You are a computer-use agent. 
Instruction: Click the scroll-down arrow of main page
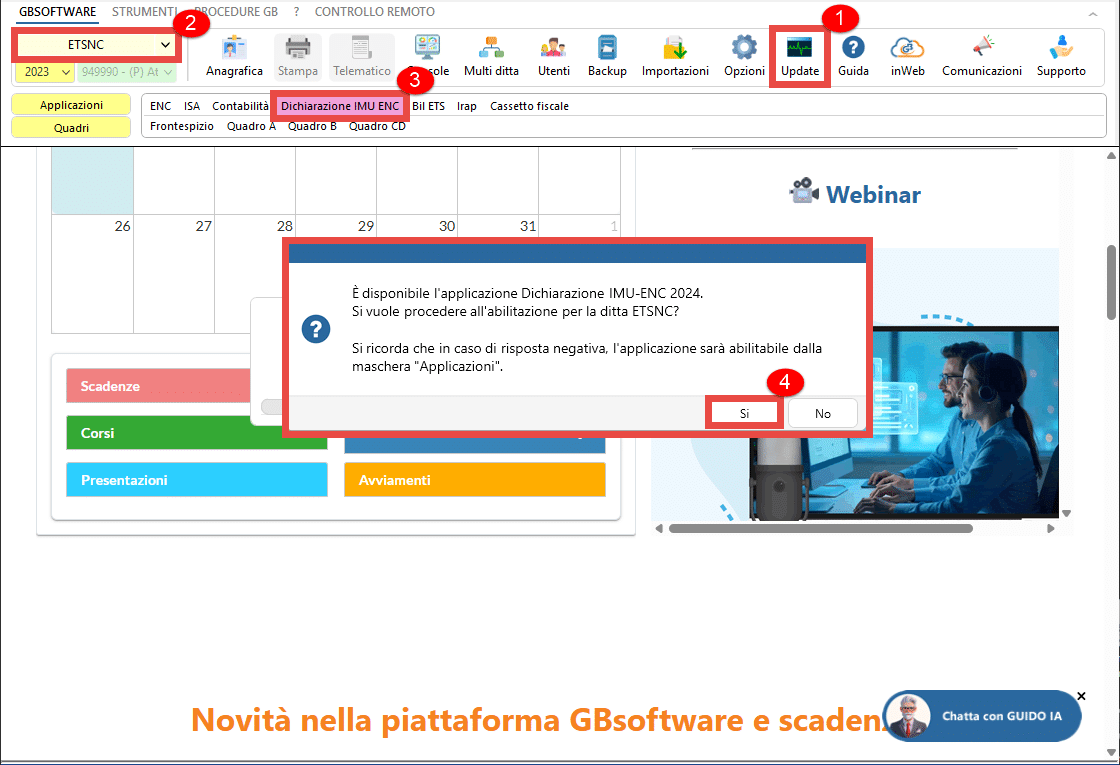point(1111,753)
